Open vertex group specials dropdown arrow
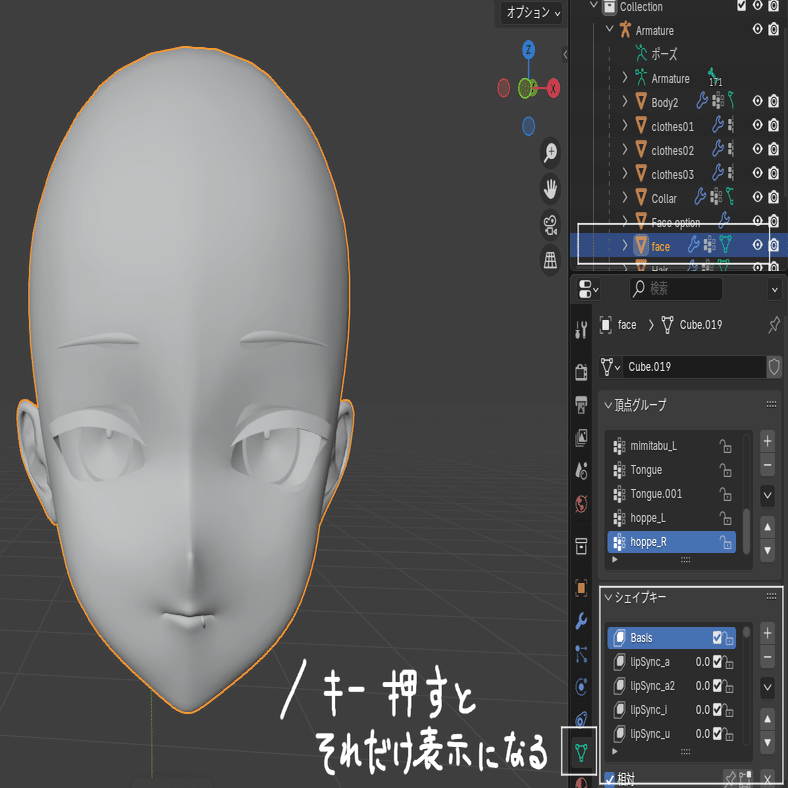The width and height of the screenshot is (788, 788). tap(767, 496)
